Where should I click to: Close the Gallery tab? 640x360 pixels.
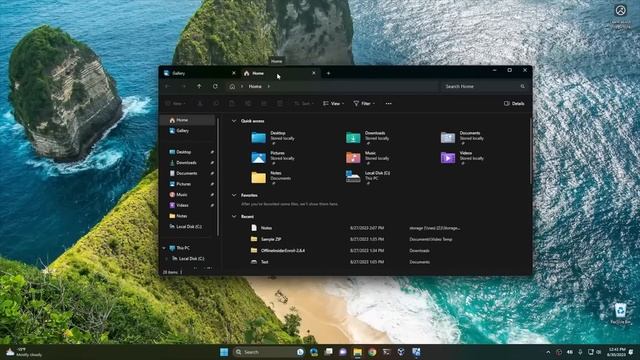pyautogui.click(x=233, y=73)
